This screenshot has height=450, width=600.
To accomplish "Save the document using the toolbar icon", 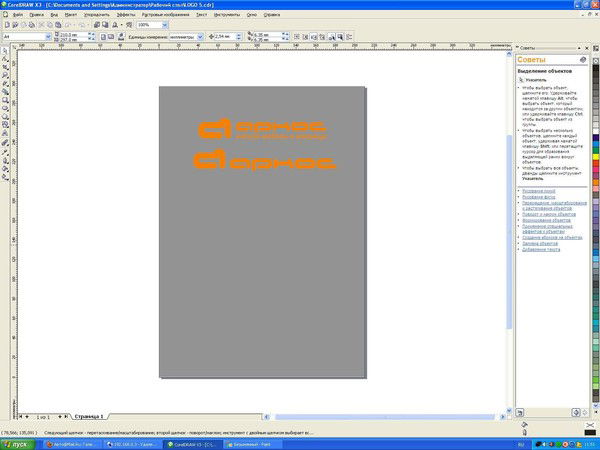I will [22, 25].
